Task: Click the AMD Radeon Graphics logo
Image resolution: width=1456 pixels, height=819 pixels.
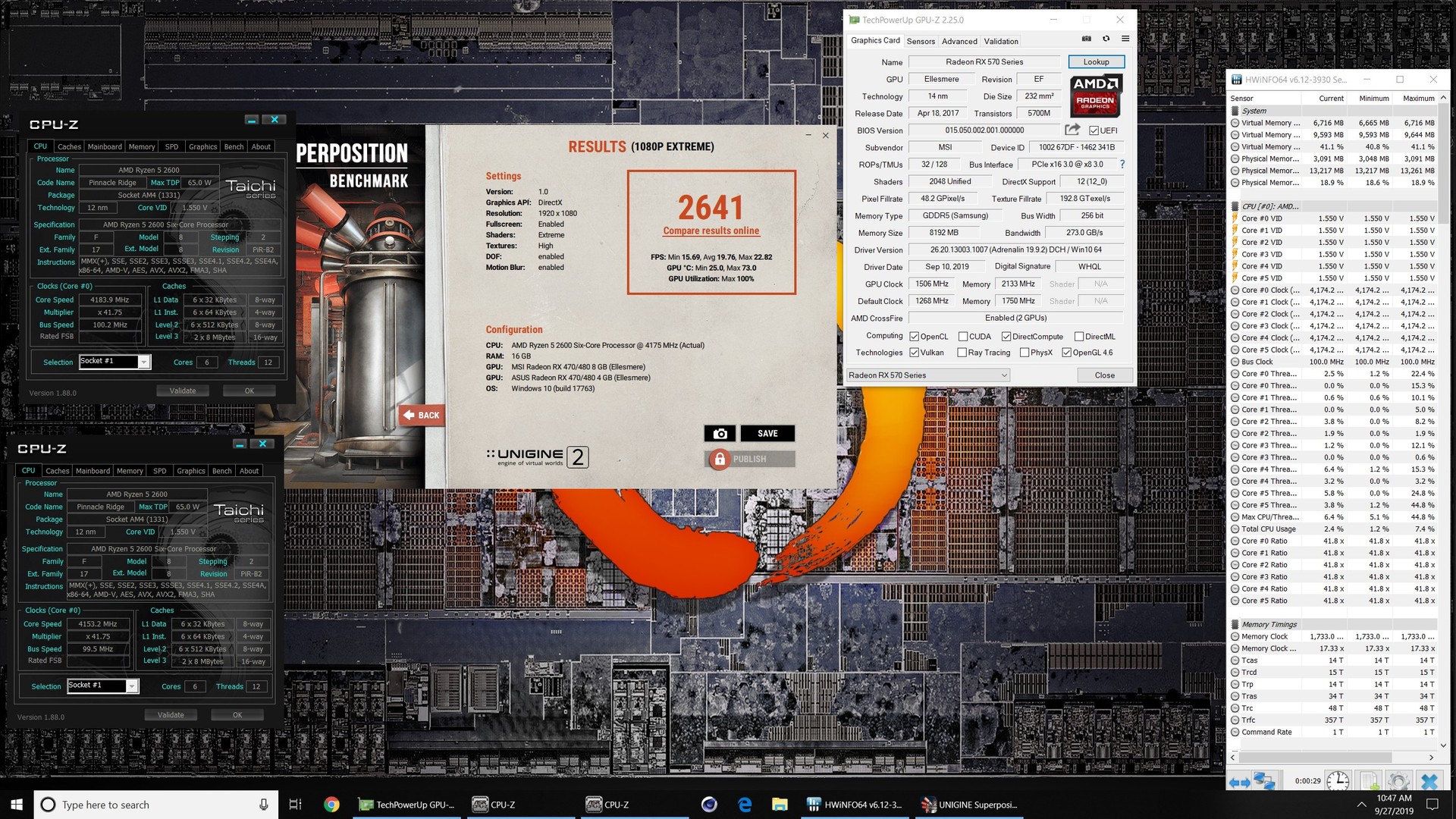Action: [1096, 95]
